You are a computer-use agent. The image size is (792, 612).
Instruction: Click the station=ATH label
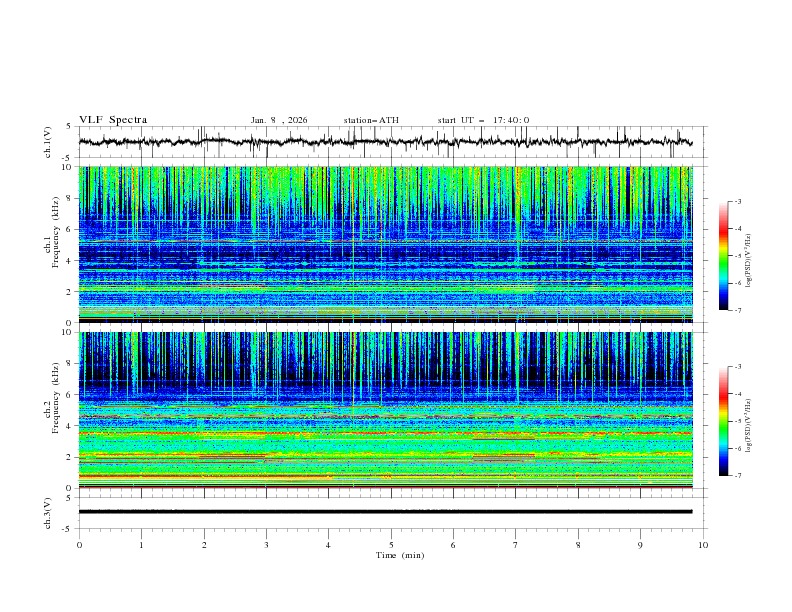pyautogui.click(x=371, y=120)
